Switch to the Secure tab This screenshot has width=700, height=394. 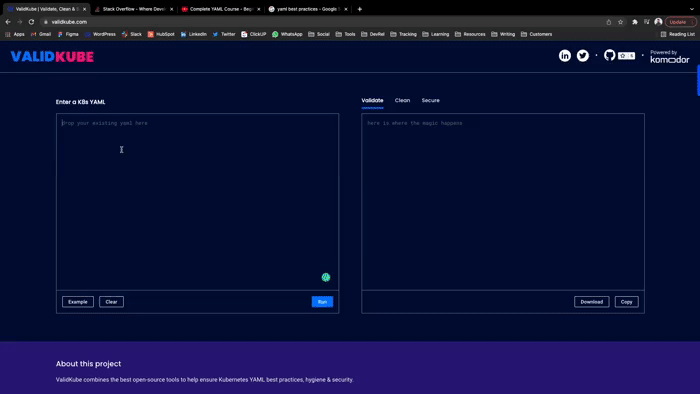(430, 100)
